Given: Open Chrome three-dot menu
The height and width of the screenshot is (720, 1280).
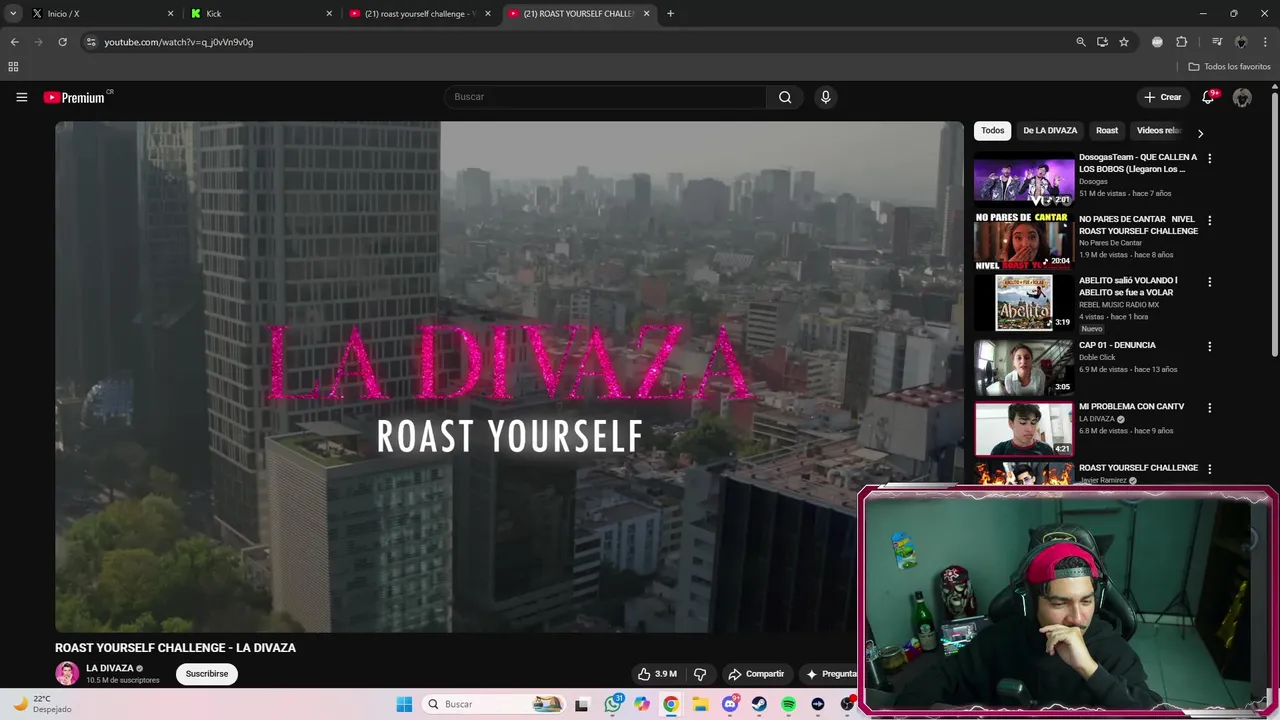Looking at the screenshot, I should tap(1264, 42).
